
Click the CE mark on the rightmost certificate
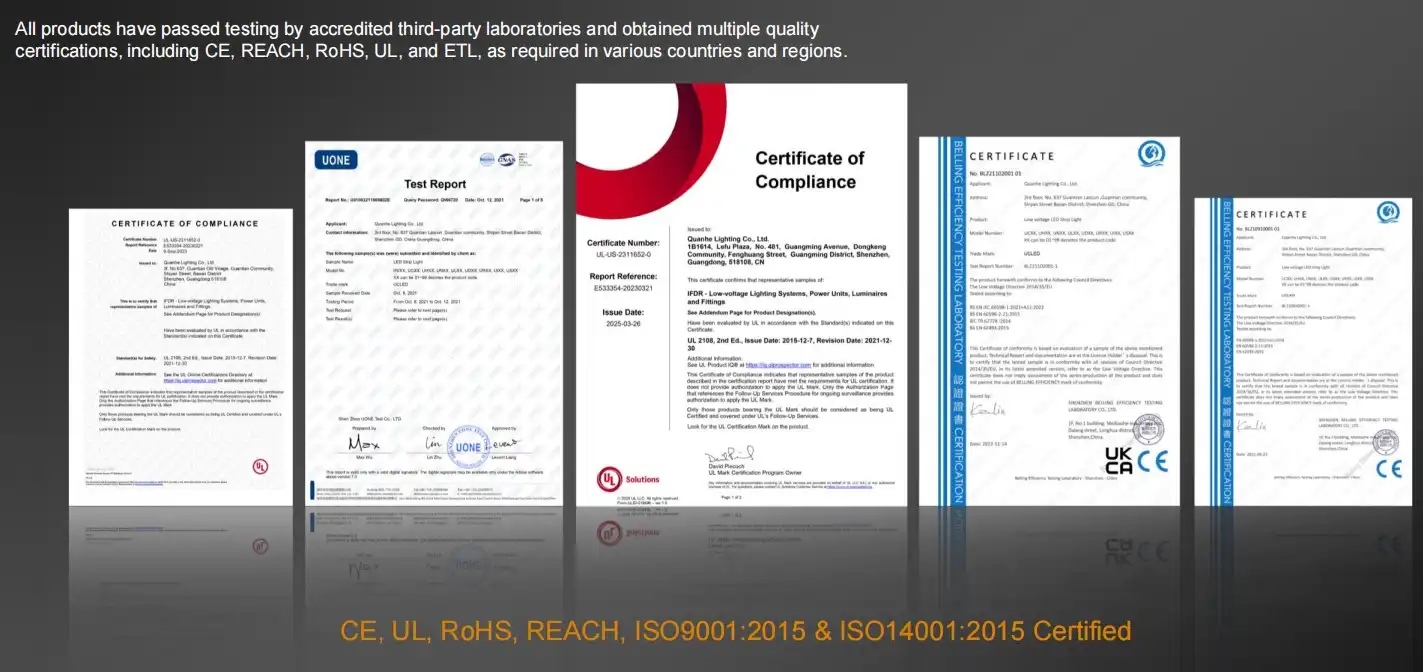click(x=1388, y=467)
